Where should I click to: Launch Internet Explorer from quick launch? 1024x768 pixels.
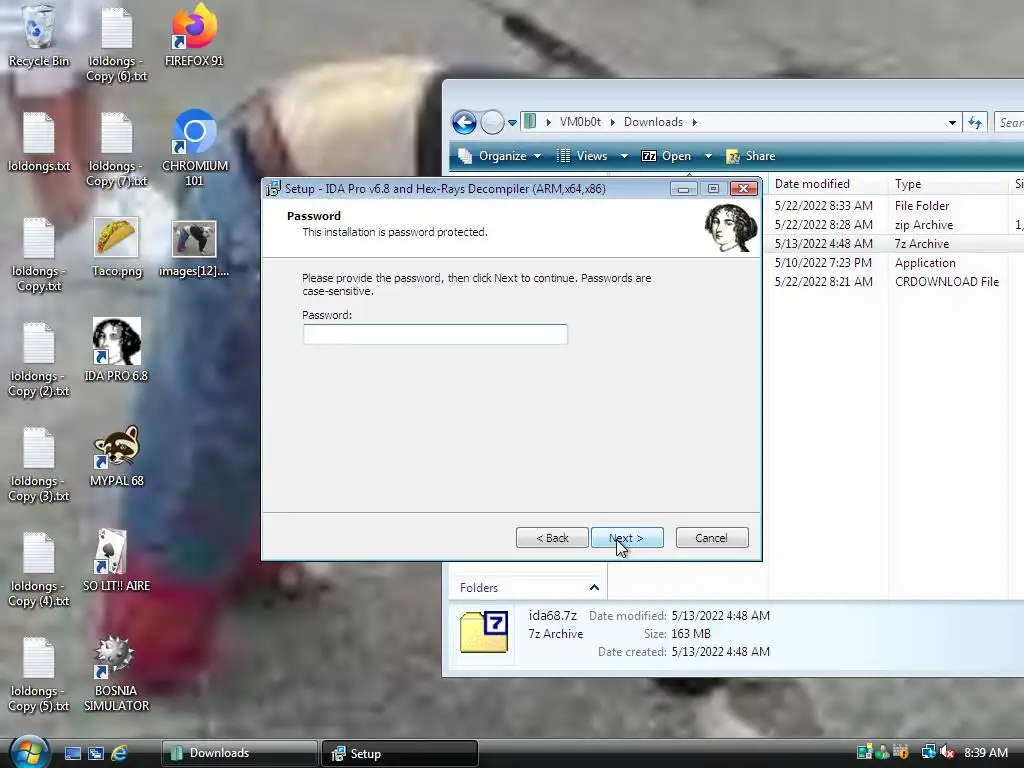click(120, 754)
